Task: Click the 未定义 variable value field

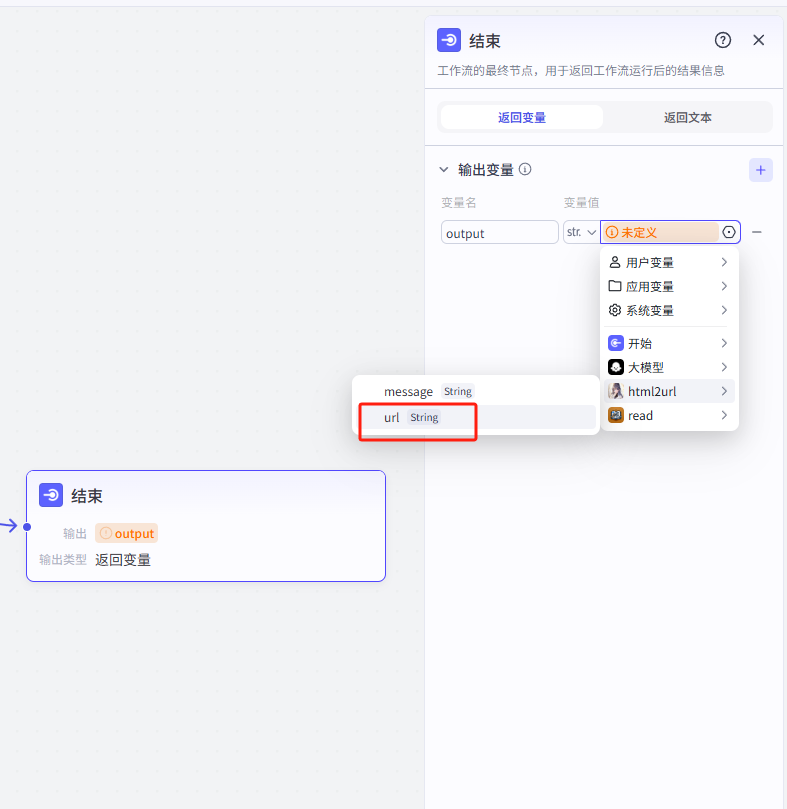Action: (x=661, y=232)
